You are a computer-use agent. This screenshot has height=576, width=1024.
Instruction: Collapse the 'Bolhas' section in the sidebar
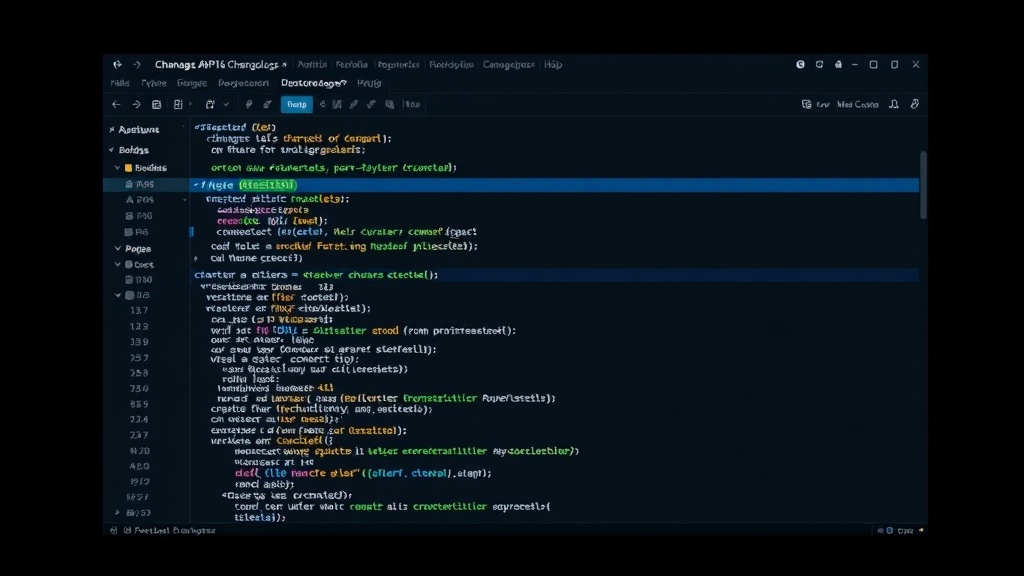pyautogui.click(x=112, y=150)
